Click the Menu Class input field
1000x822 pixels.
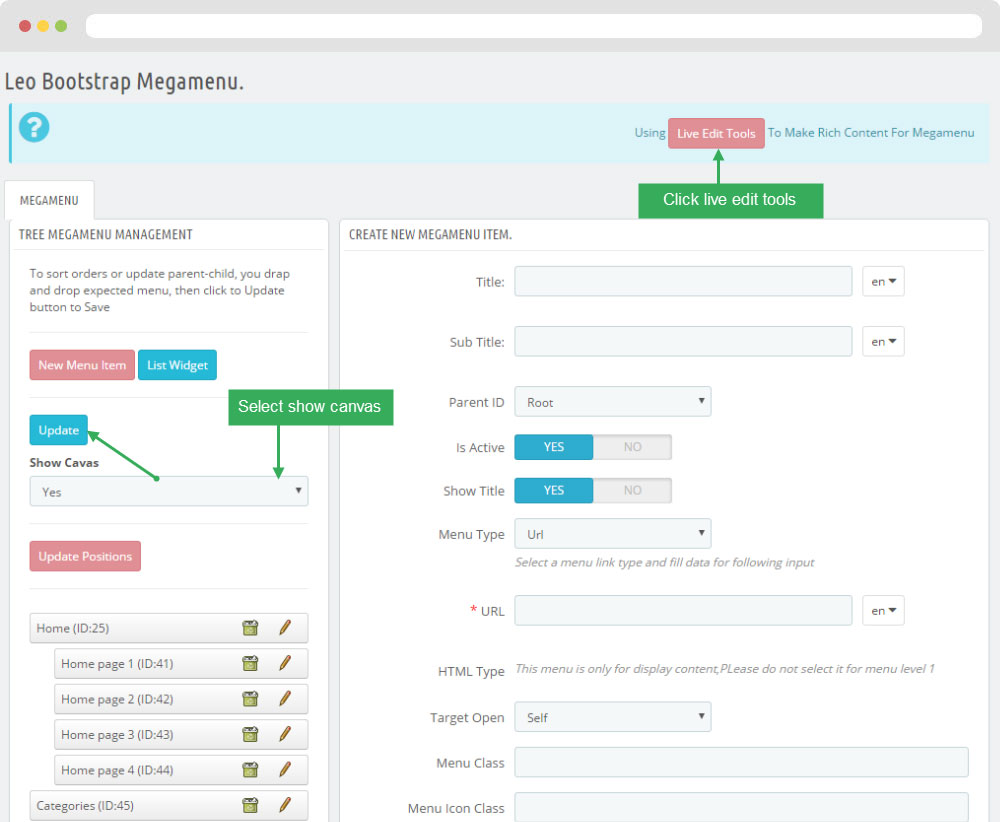[741, 762]
